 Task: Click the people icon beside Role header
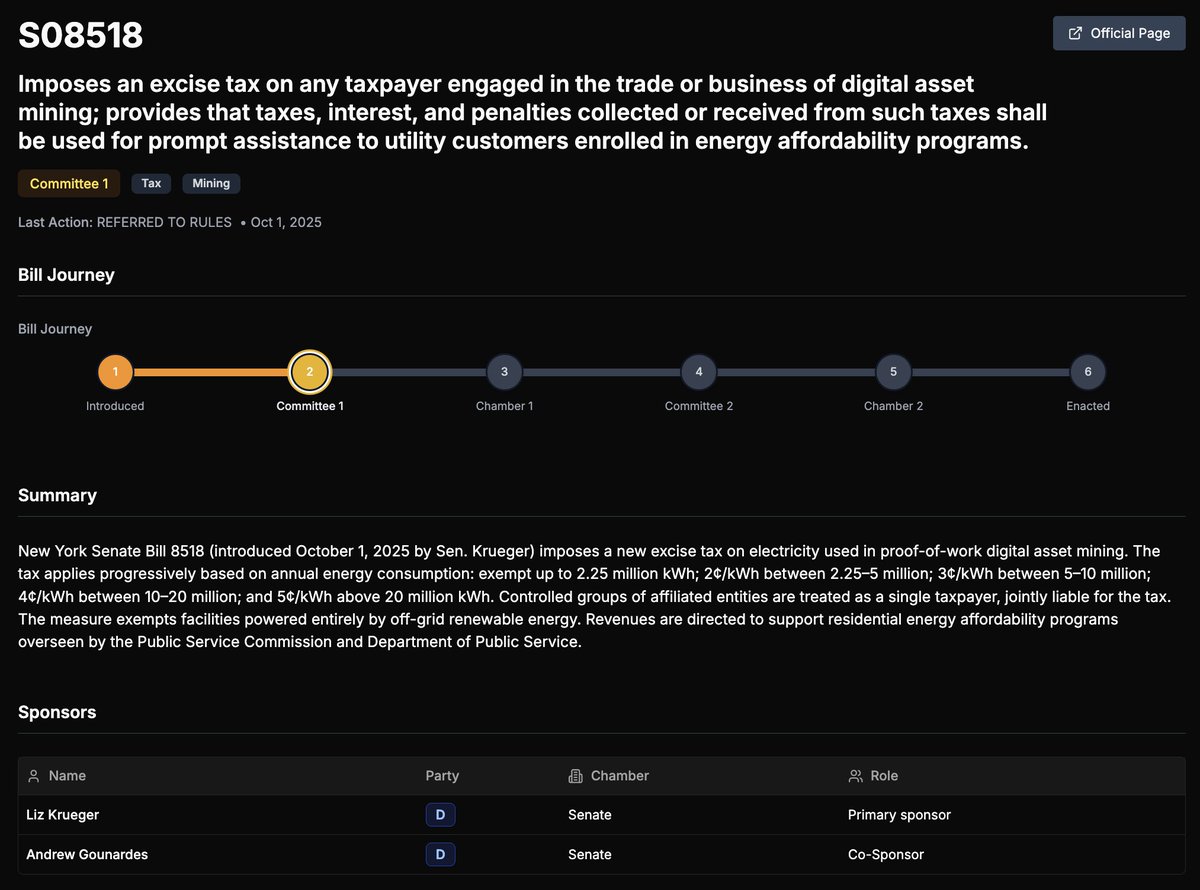coord(855,776)
